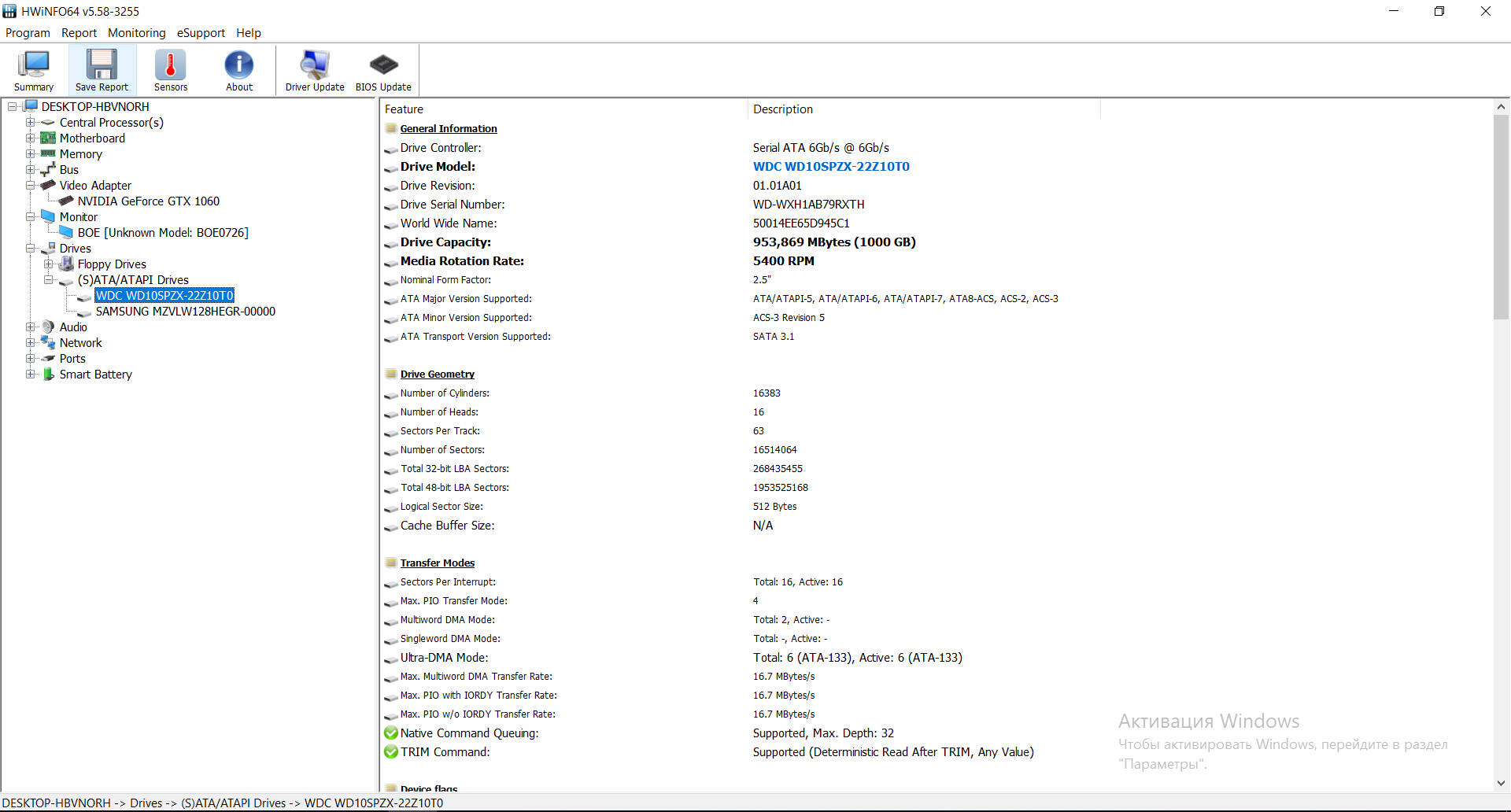Select the World Wide Name row
Viewport: 1511px width, 812px height.
tap(935, 223)
